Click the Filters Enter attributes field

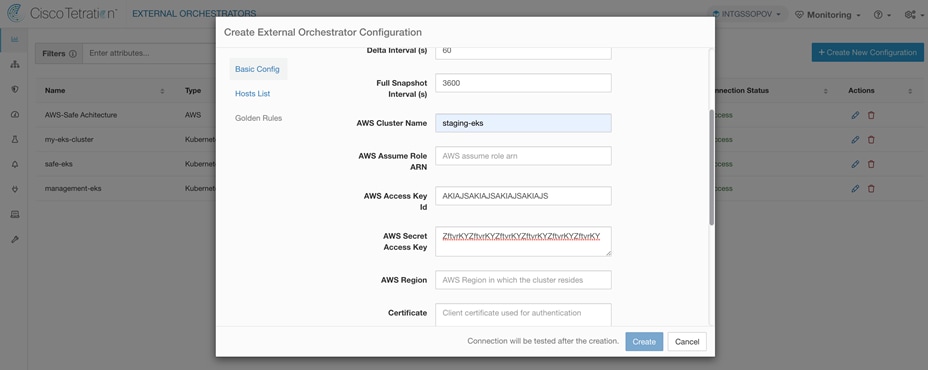149,53
